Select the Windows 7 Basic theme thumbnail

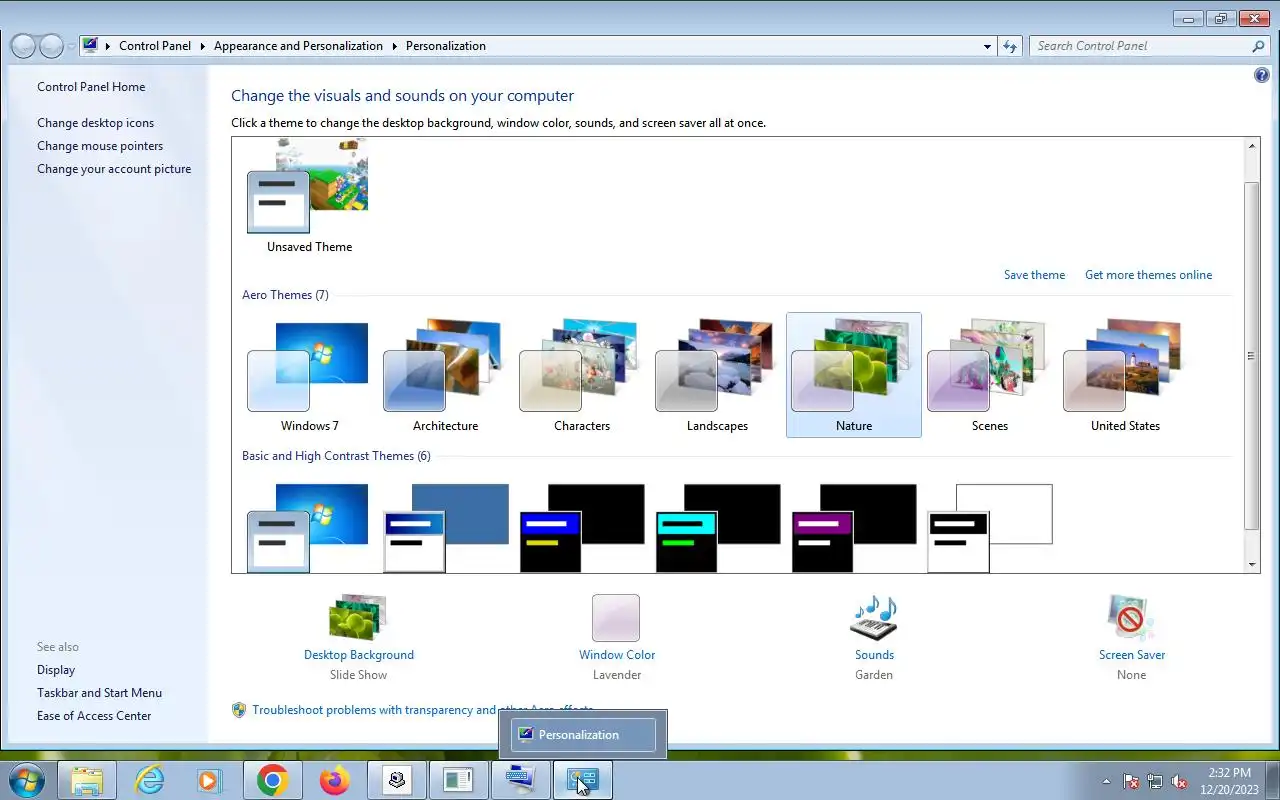(x=309, y=528)
